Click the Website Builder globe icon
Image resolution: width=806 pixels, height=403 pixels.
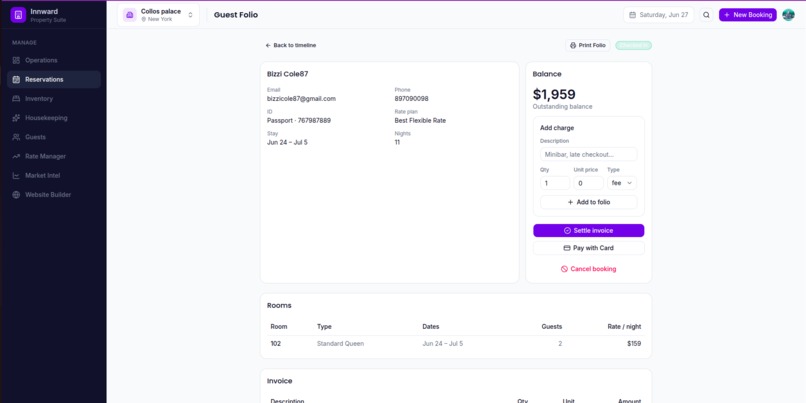tap(16, 195)
